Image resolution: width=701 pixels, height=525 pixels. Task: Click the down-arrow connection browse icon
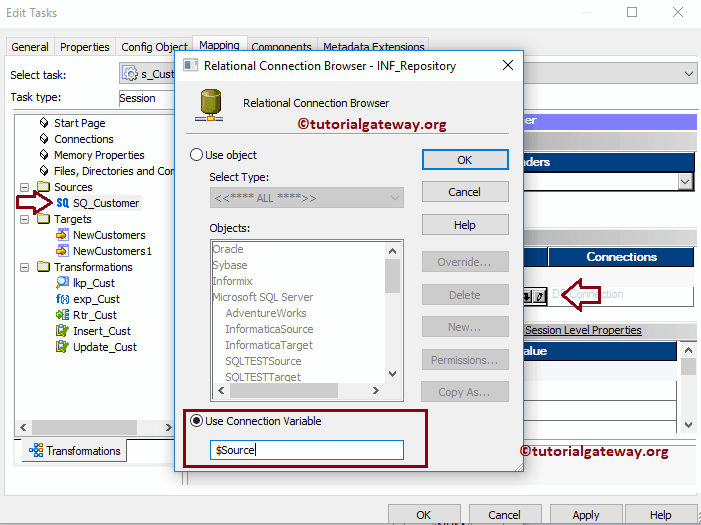coord(528,296)
